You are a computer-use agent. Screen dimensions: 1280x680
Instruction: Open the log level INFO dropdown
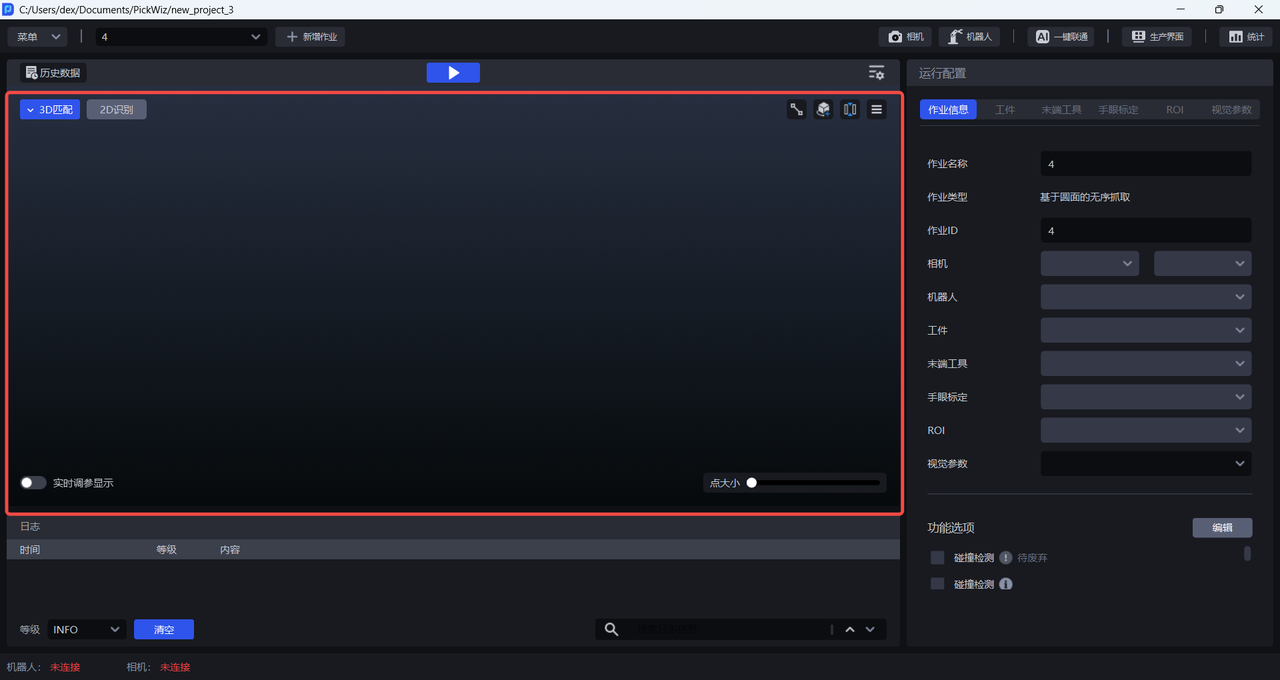86,629
